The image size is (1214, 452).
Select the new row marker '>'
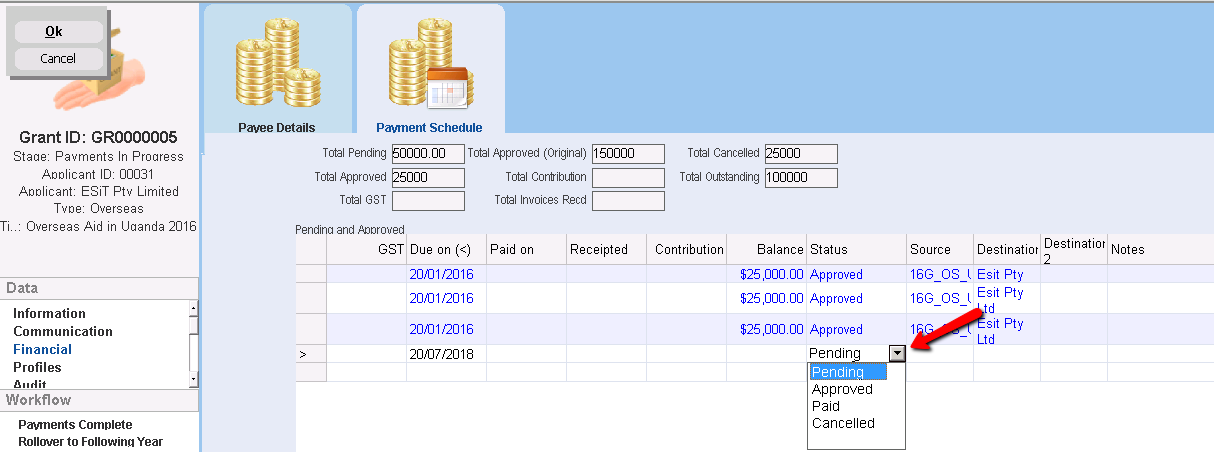311,354
